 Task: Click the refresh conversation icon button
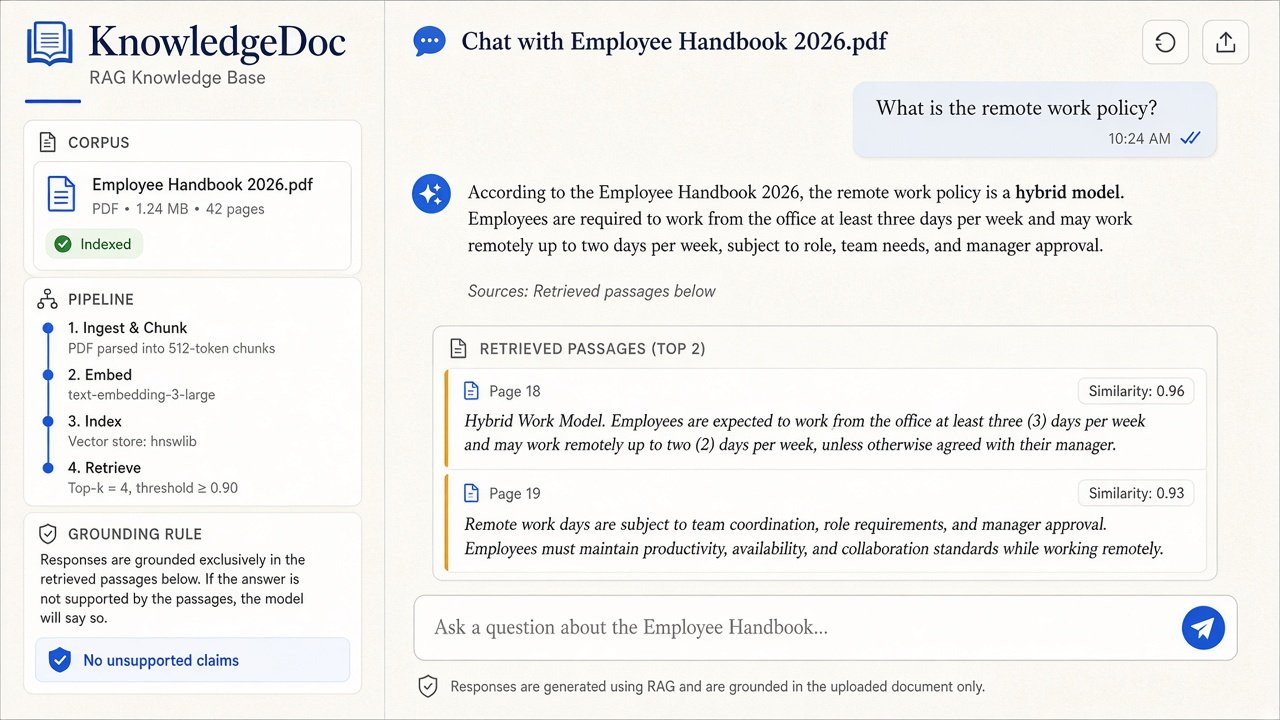[1165, 43]
